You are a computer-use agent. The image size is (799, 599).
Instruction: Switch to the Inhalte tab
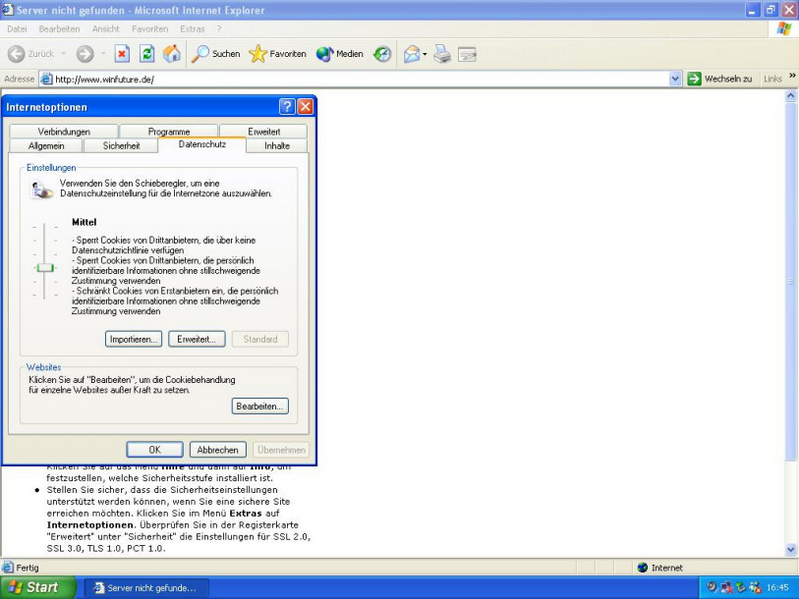[277, 146]
